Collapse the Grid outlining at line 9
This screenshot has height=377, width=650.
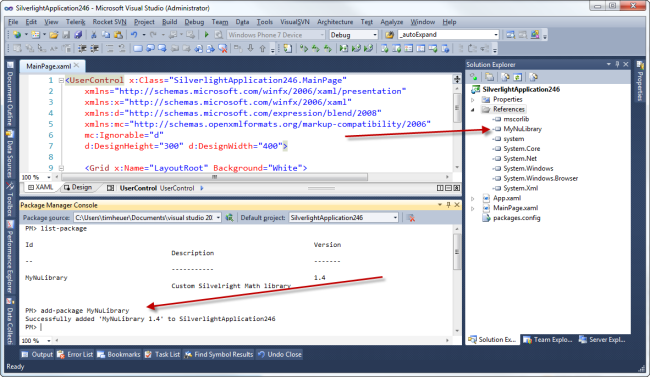coord(61,168)
